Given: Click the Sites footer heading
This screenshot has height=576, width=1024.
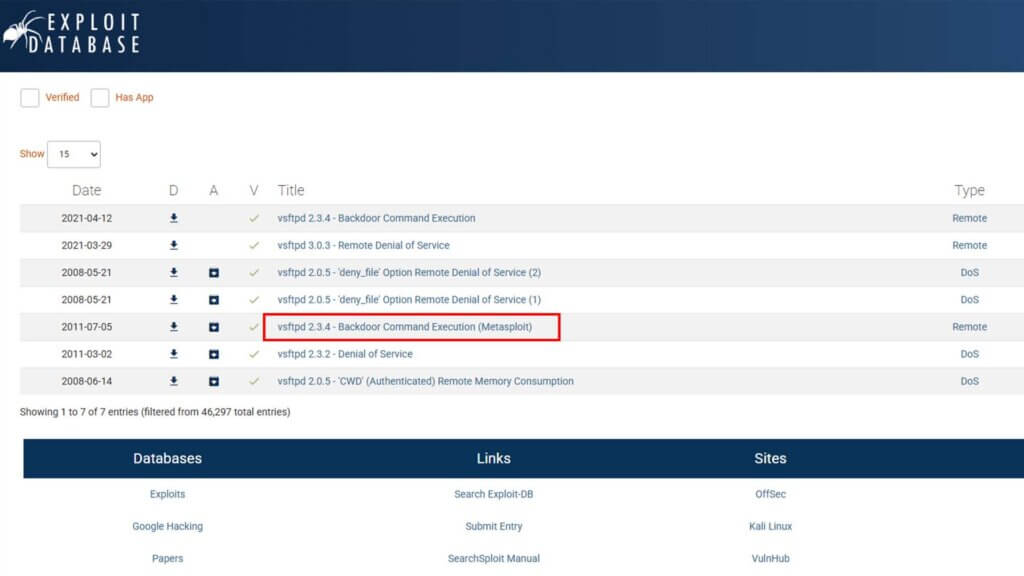Looking at the screenshot, I should [771, 458].
